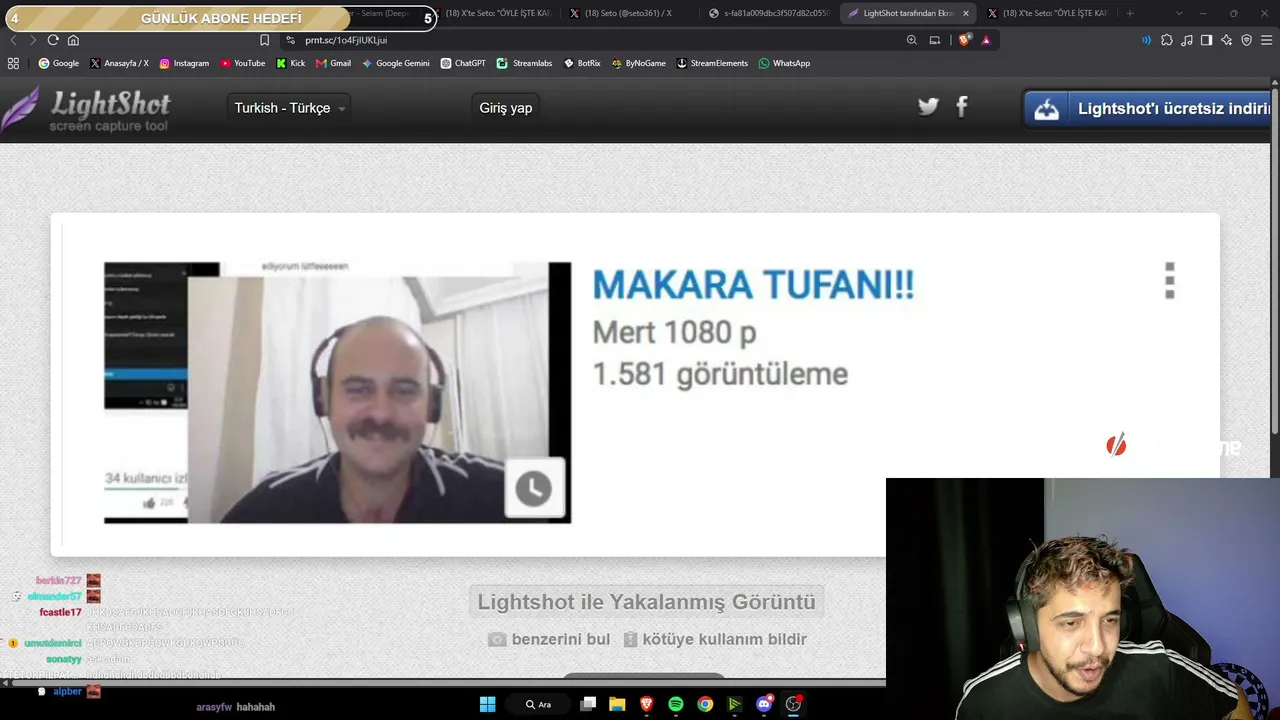Screen dimensions: 1280x720
Task: Open the media playlist music note icon
Action: (x=1186, y=40)
